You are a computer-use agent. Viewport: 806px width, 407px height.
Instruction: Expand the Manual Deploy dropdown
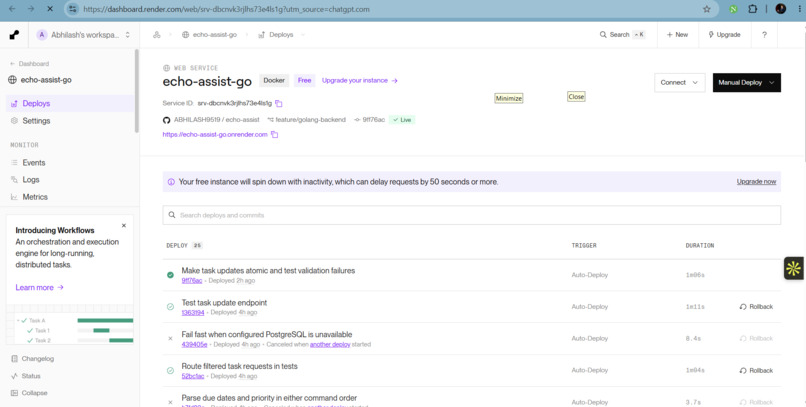[746, 83]
